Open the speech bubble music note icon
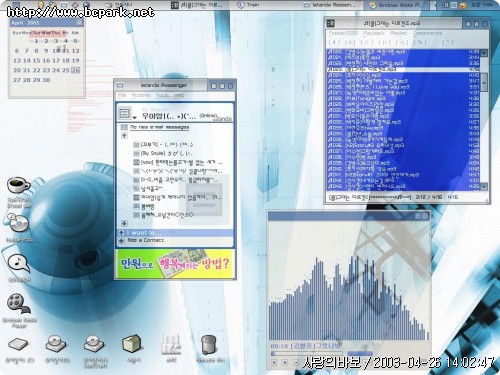Screen dimensions: 500x375 point(18,263)
